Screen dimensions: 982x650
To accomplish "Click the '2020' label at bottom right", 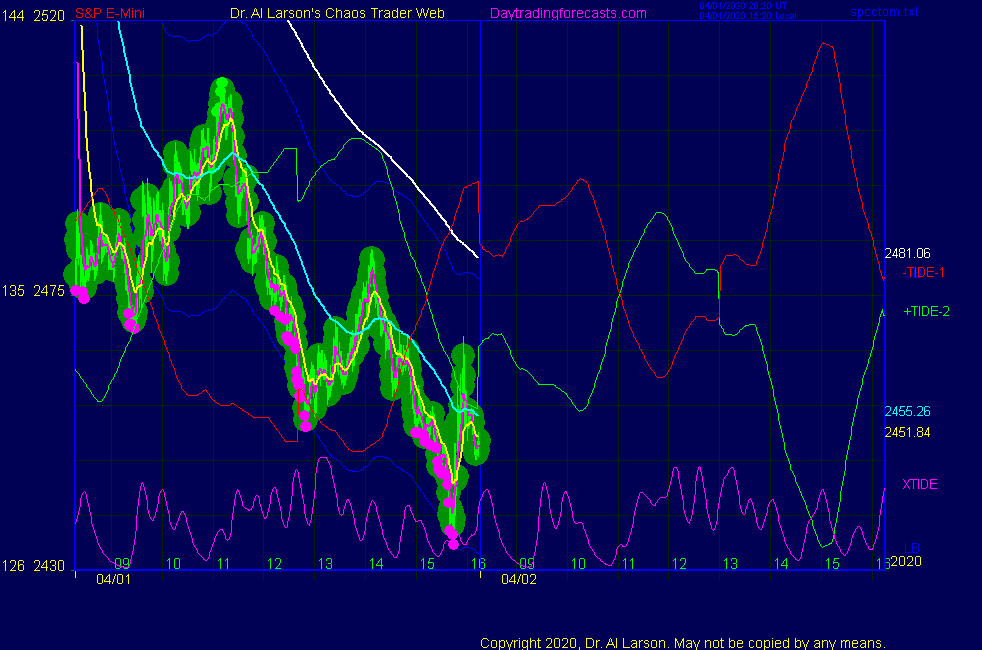I will (x=906, y=561).
